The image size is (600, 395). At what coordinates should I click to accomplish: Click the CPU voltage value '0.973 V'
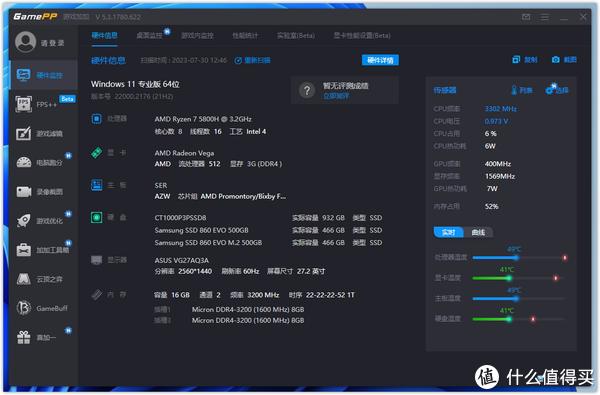point(496,121)
